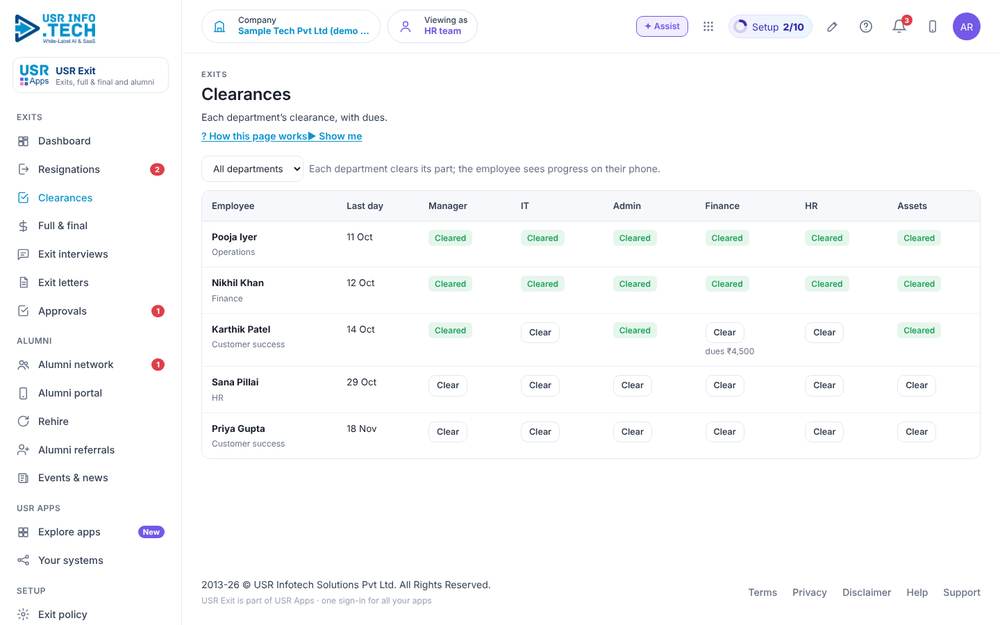The width and height of the screenshot is (1000, 625).
Task: Open the Company selector Sample Tech Pvt Ltd
Action: tap(291, 26)
